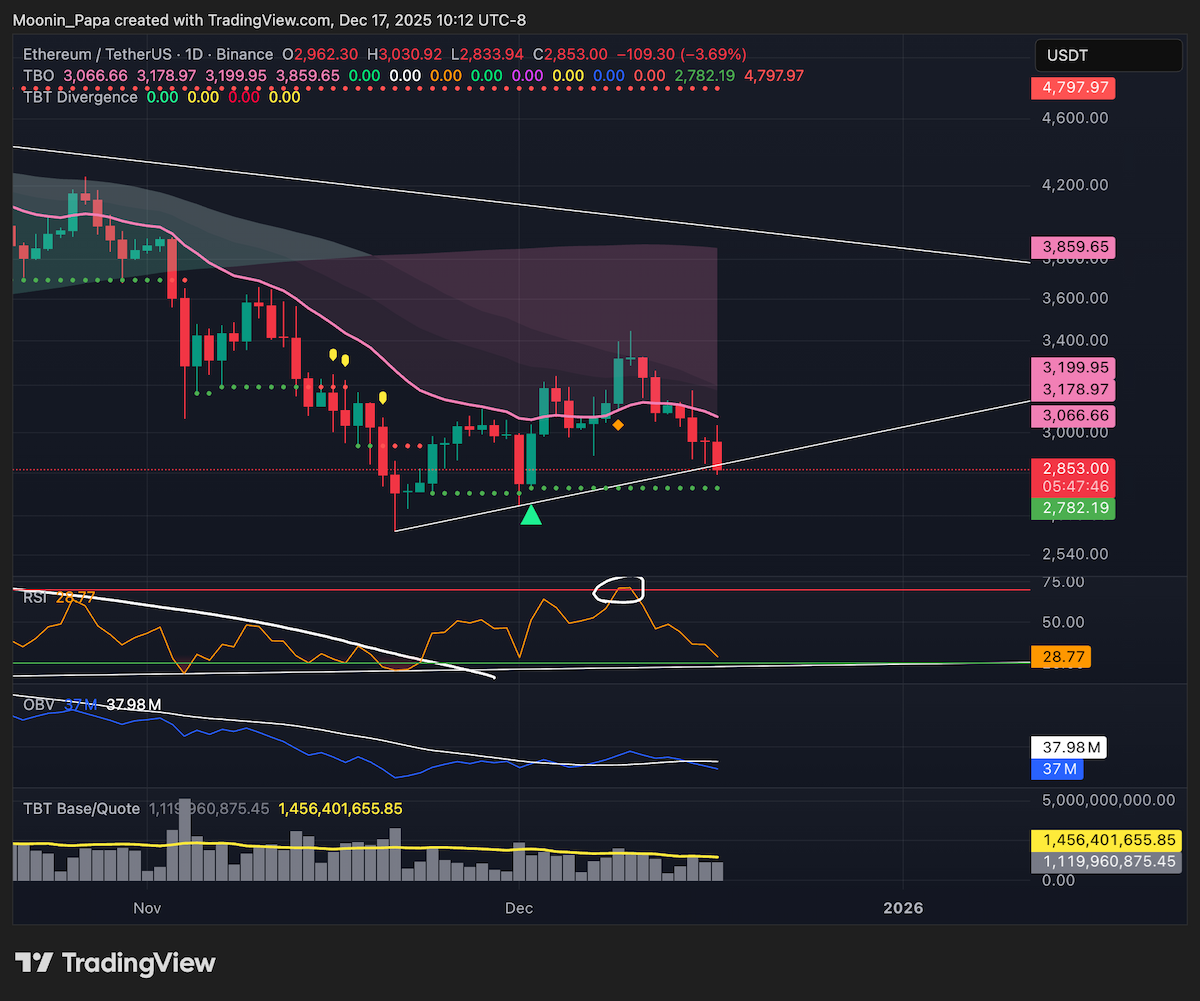Select the 3,178.97 price axis tag

tap(1072, 389)
